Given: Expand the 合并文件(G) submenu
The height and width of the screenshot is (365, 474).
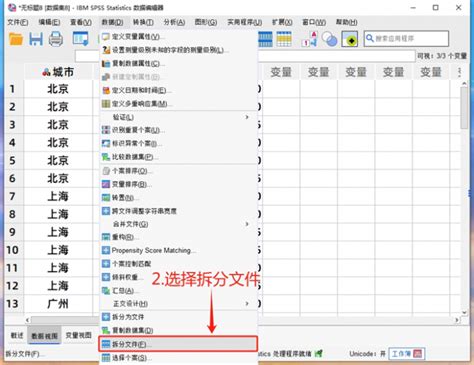Looking at the screenshot, I should (x=179, y=224).
